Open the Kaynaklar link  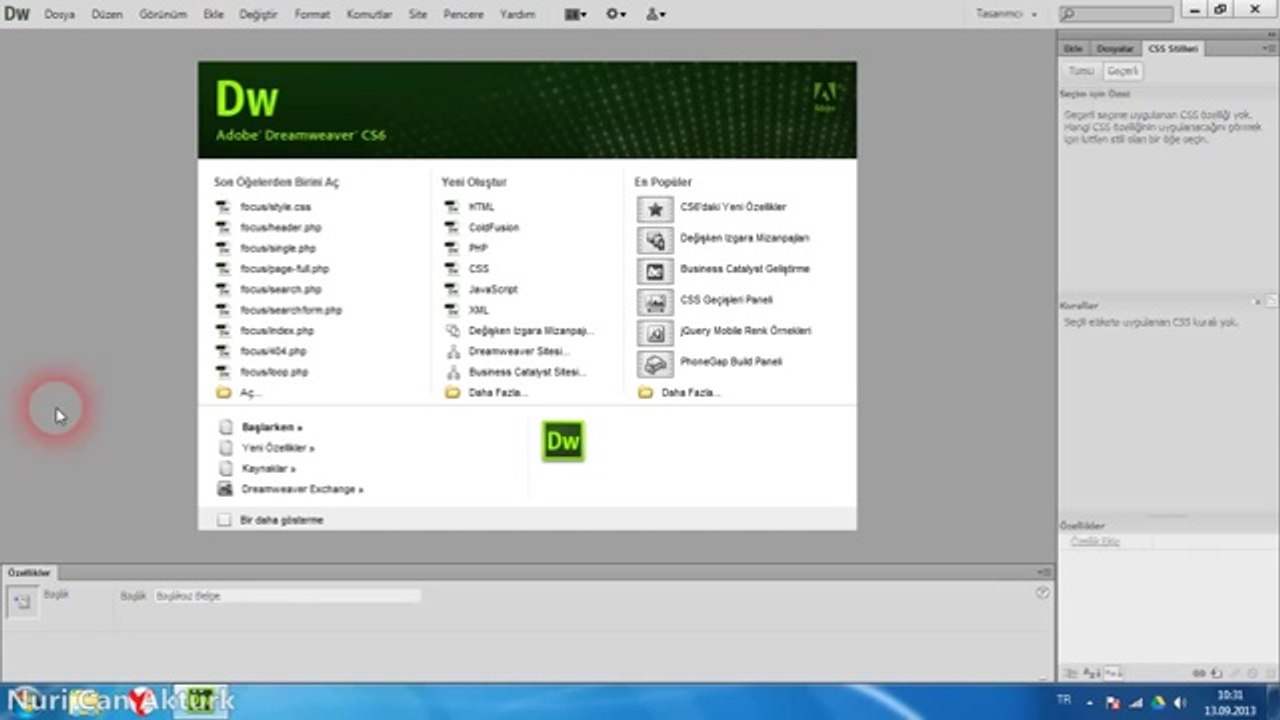[x=269, y=468]
